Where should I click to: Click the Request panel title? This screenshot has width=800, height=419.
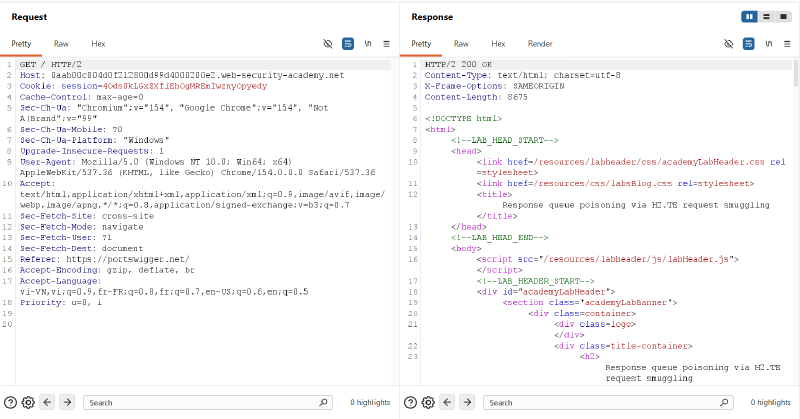(x=29, y=17)
